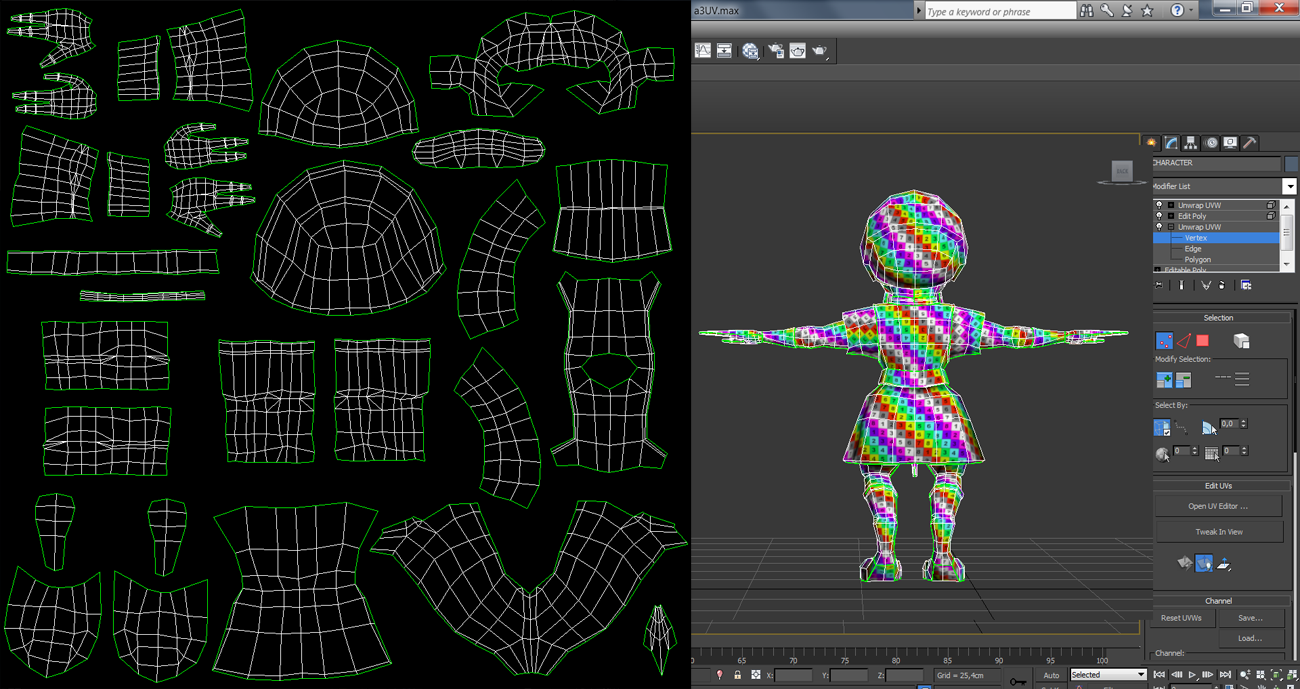Click the Reset UVWs button
The height and width of the screenshot is (689, 1300).
pos(1182,617)
